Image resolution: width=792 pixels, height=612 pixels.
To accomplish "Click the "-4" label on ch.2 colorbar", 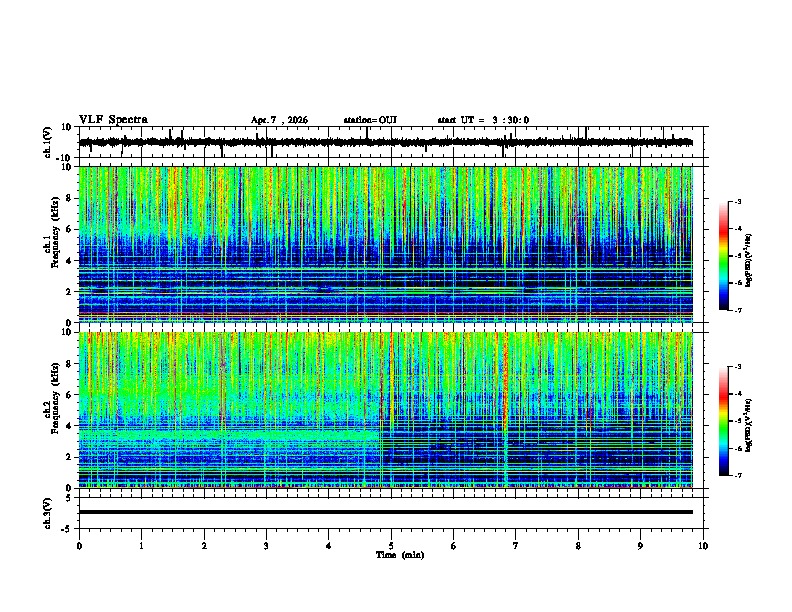I will coord(738,394).
